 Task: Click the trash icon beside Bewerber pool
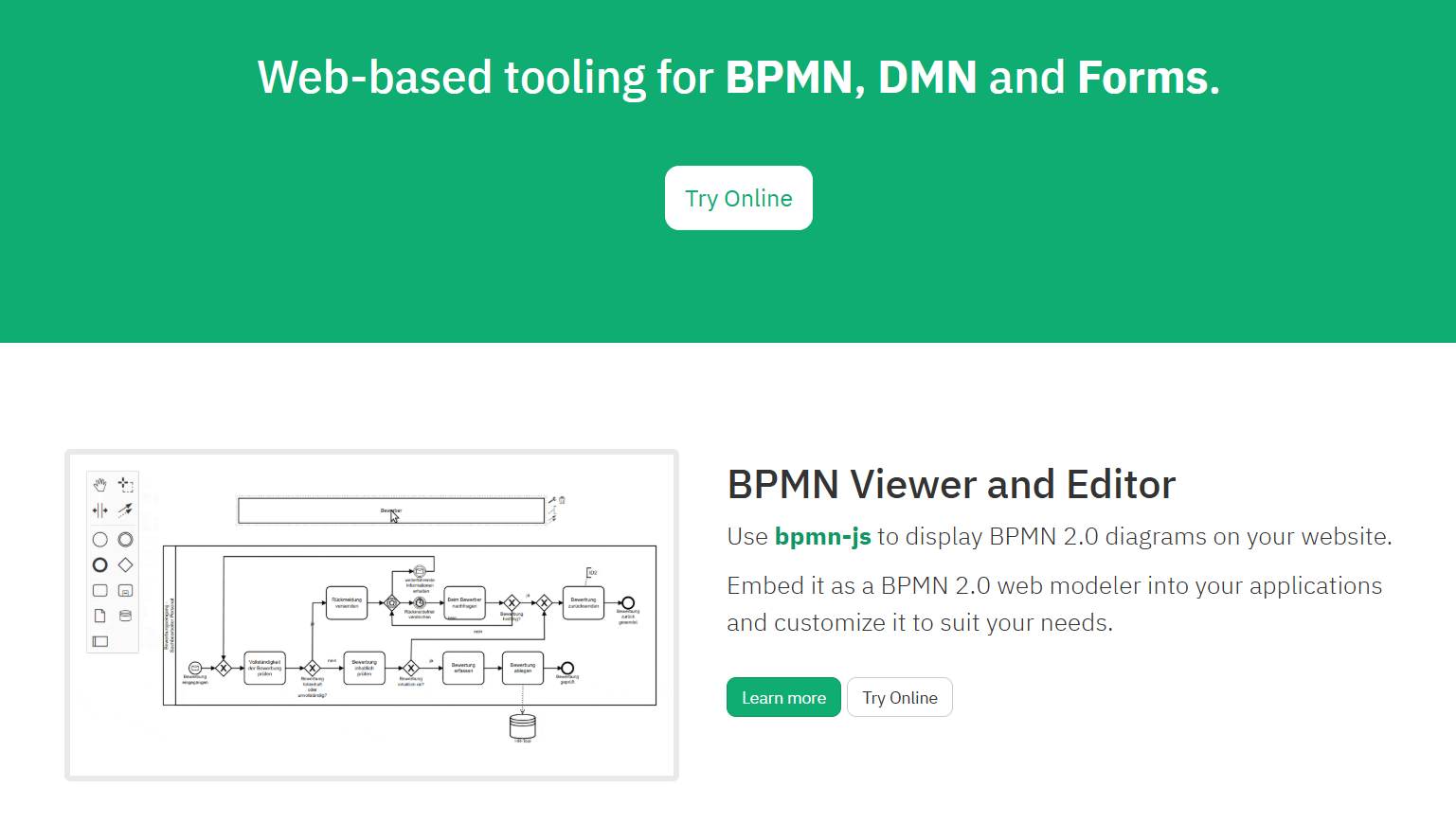click(562, 500)
